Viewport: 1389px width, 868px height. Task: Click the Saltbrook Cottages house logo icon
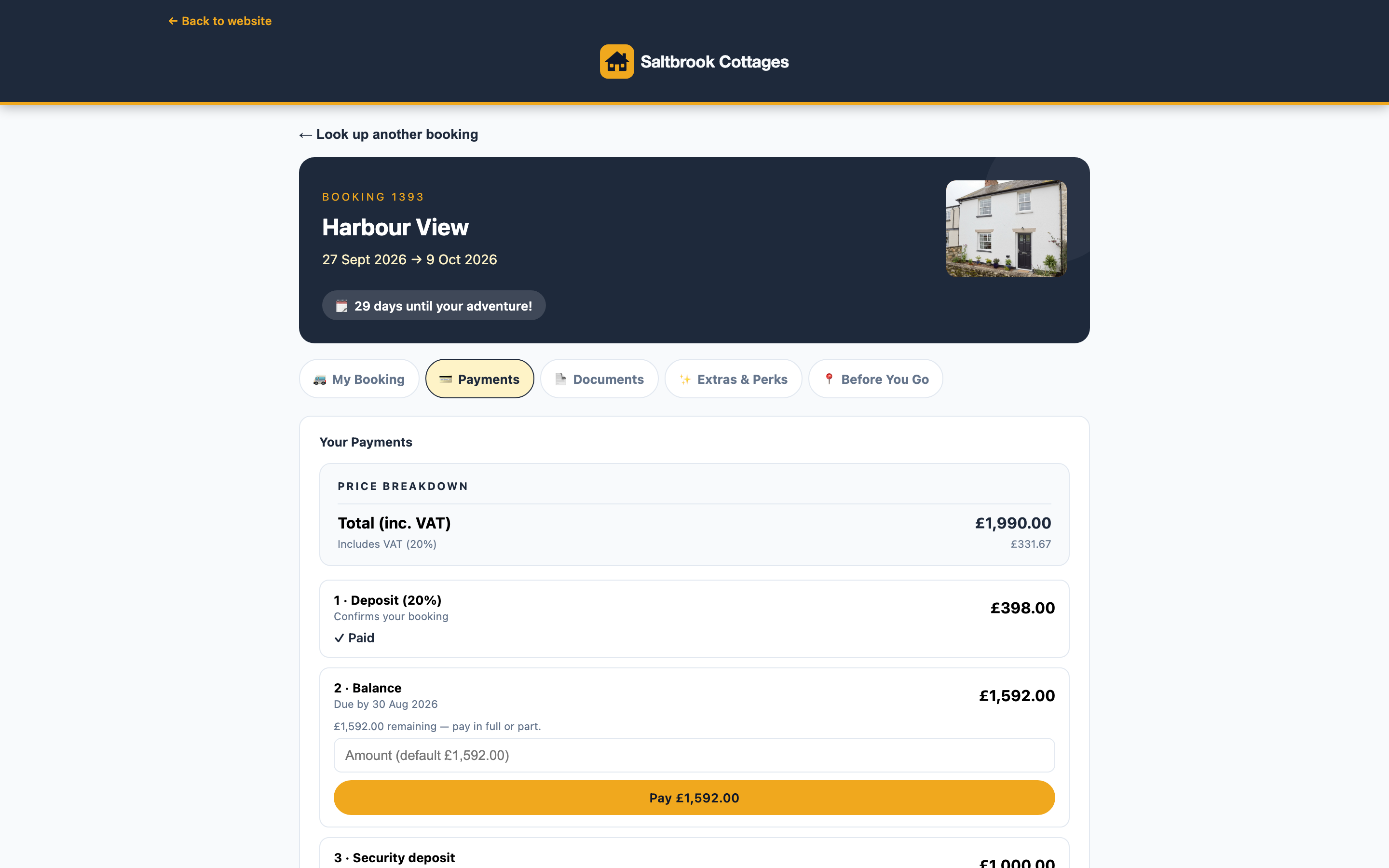pos(616,61)
